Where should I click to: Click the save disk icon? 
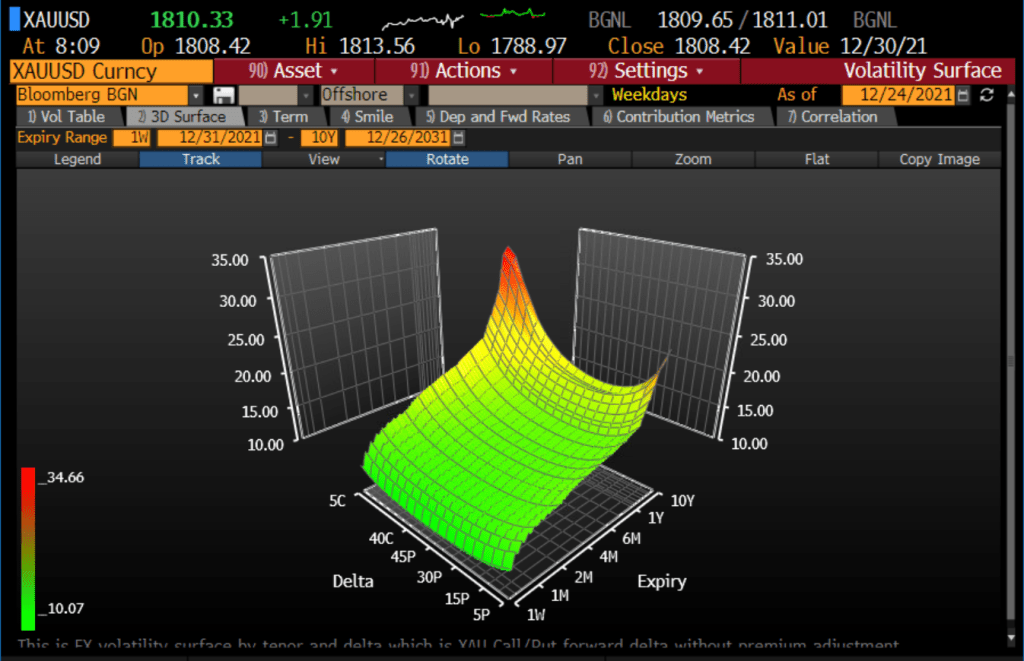(224, 95)
